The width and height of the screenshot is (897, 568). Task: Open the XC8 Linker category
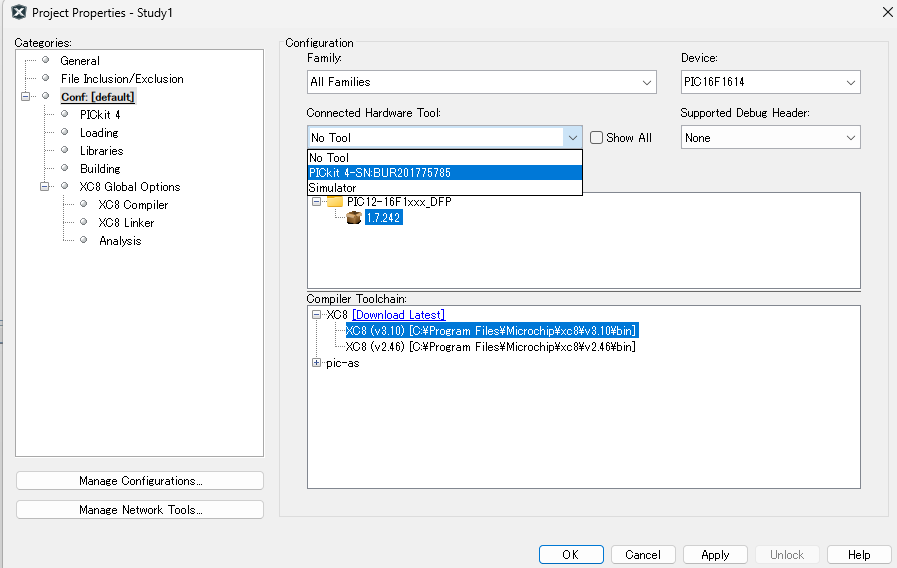pyautogui.click(x=126, y=223)
